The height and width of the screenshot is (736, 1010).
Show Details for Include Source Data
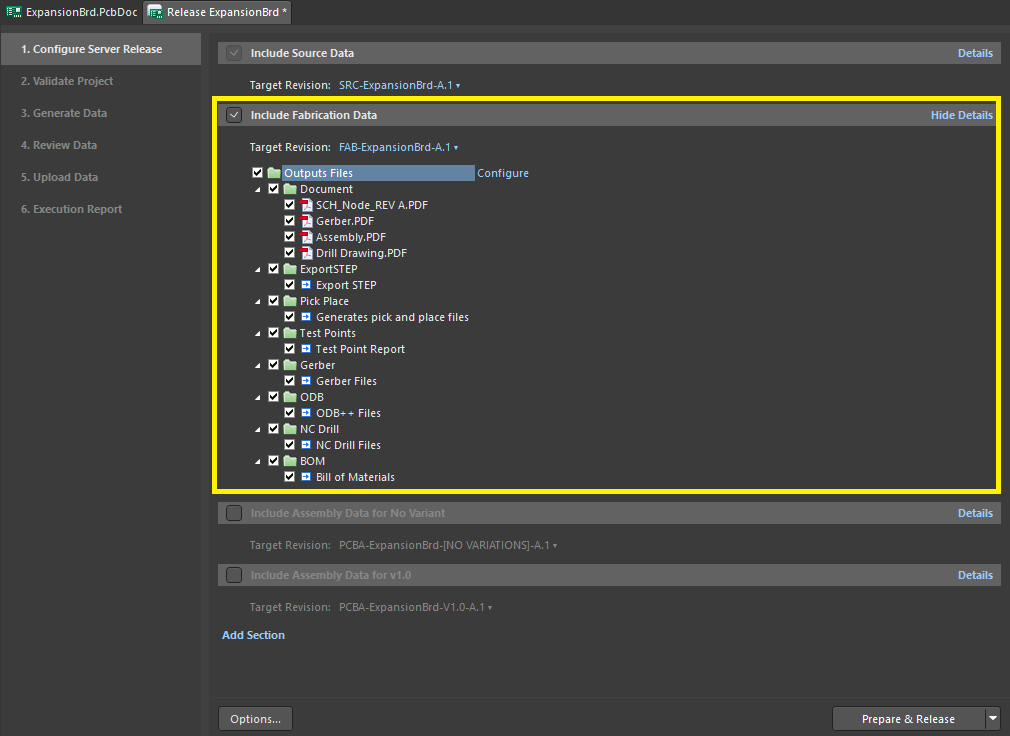[x=975, y=53]
